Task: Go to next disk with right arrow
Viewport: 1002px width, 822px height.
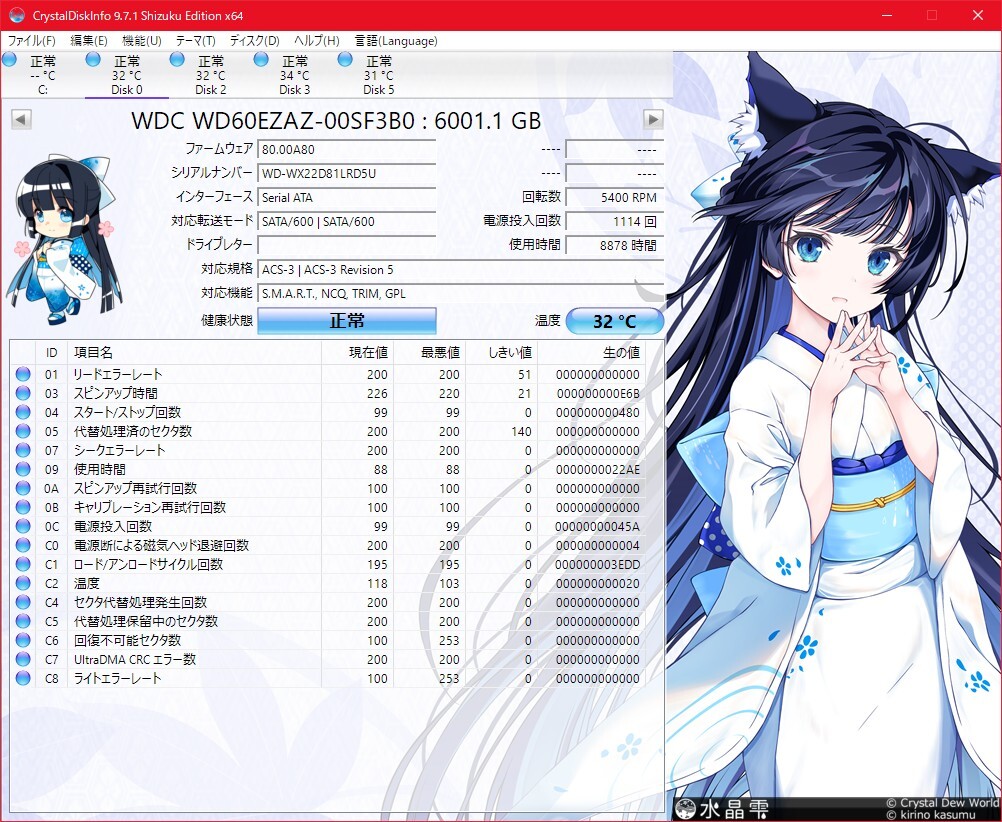Action: (x=653, y=120)
